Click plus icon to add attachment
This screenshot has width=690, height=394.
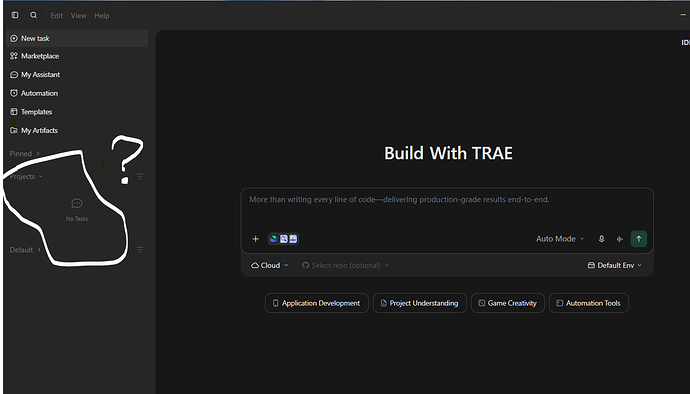[255, 239]
